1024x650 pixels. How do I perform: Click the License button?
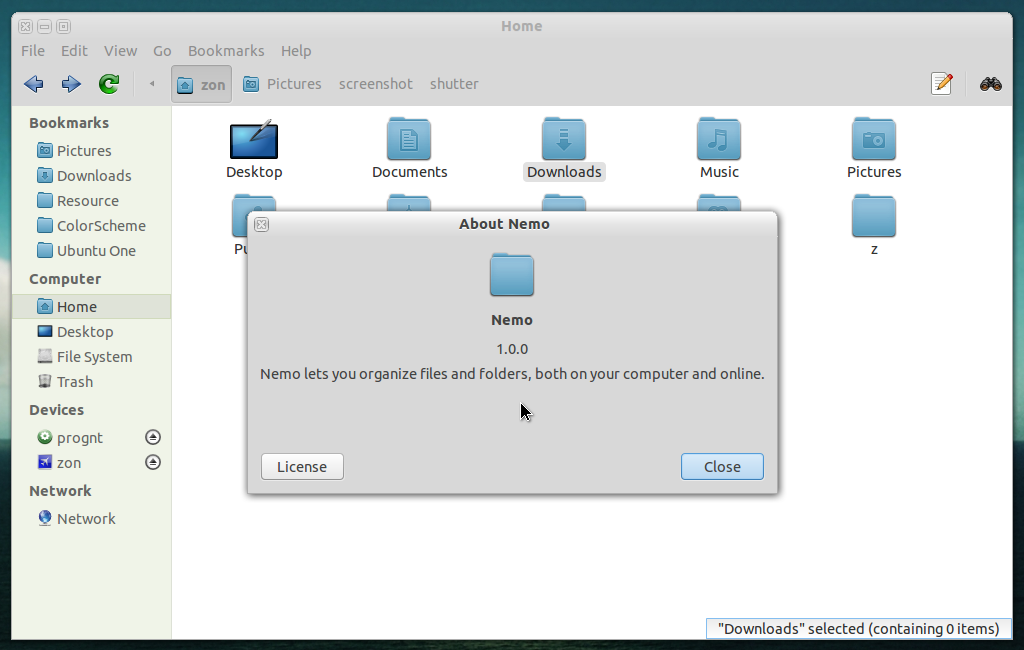(x=302, y=466)
